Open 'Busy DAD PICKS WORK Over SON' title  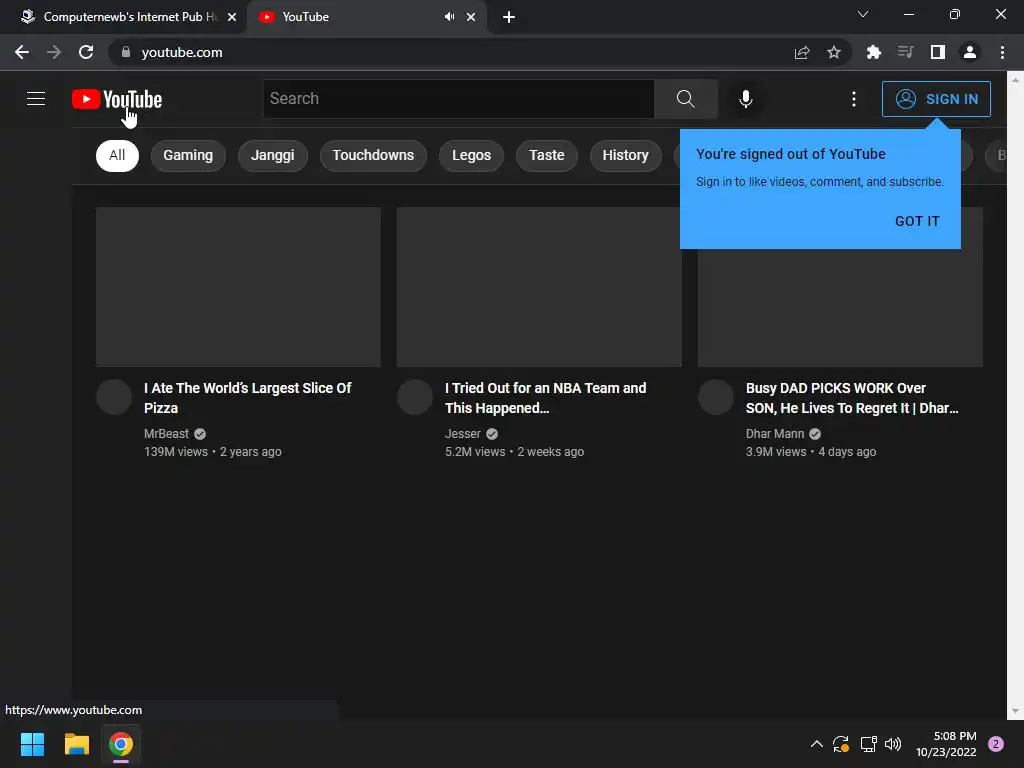click(852, 398)
